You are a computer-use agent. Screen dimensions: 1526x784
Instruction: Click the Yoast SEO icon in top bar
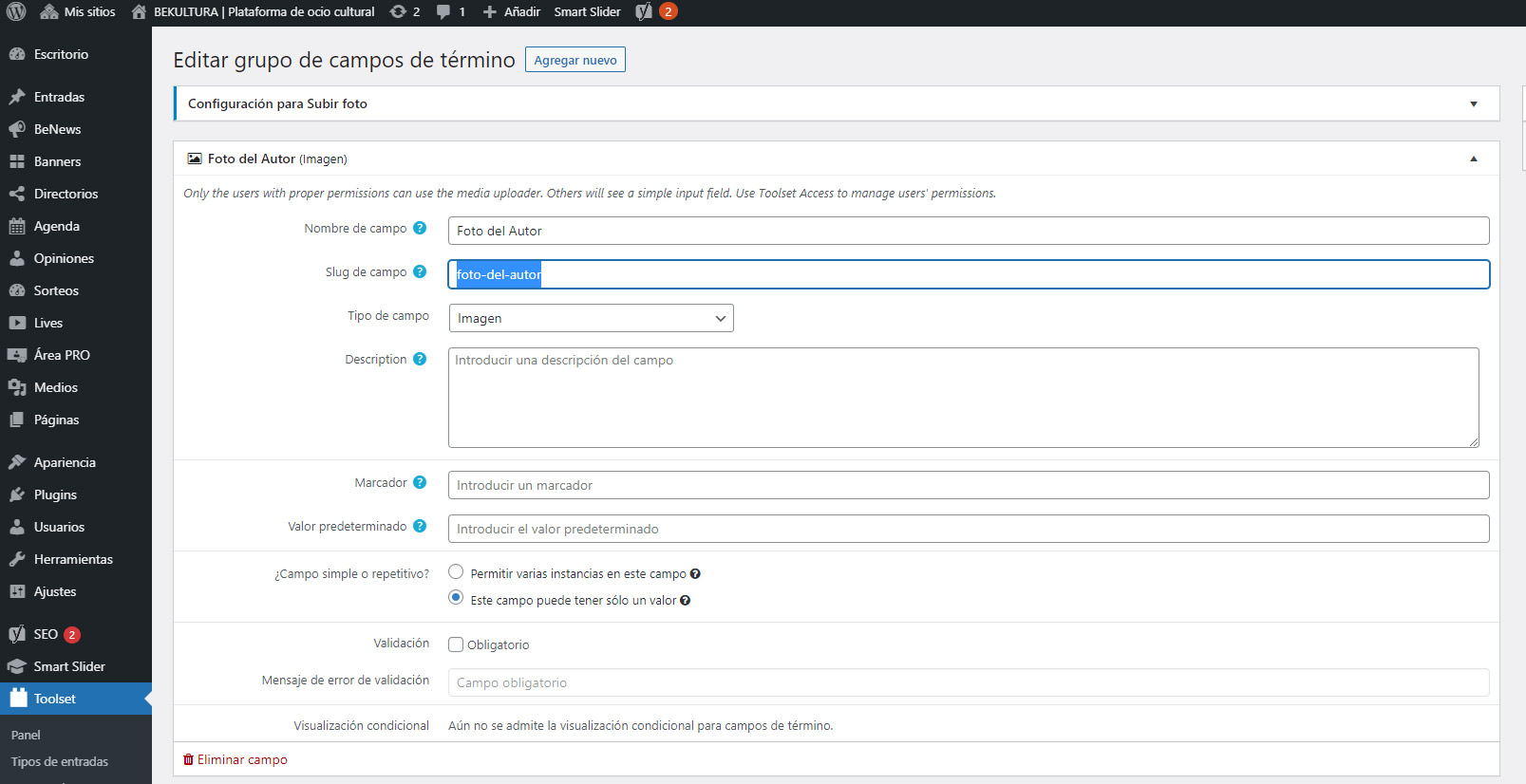(x=644, y=11)
